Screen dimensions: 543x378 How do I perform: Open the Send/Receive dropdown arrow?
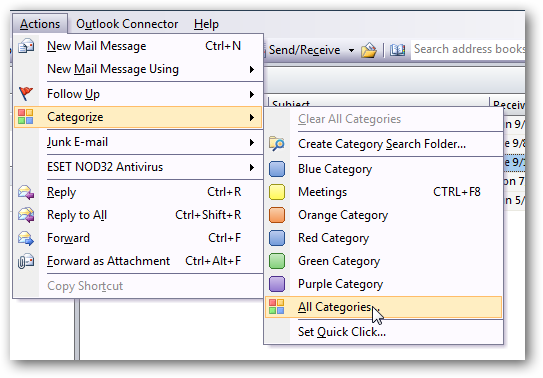(351, 51)
